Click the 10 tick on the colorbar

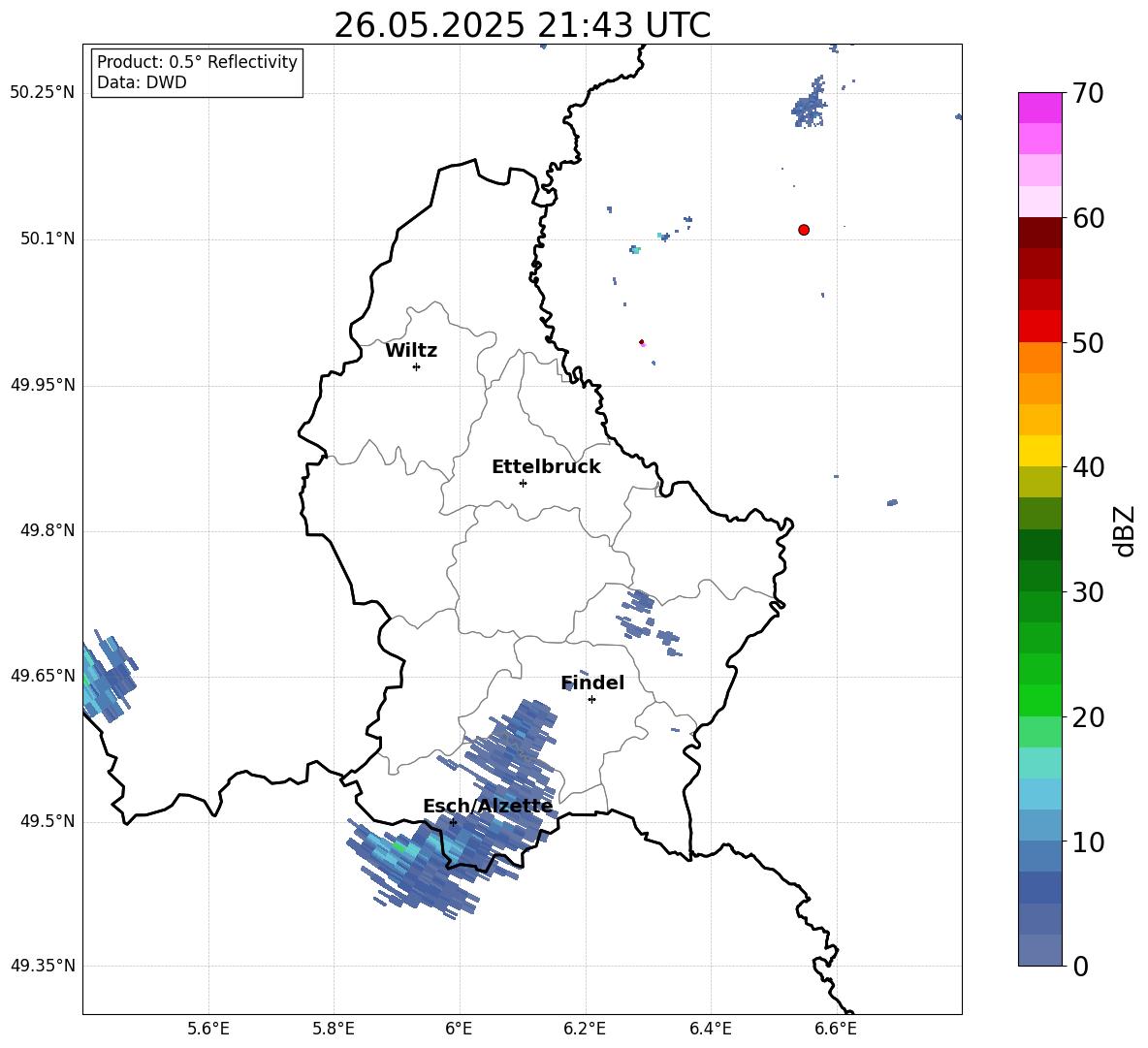(x=1088, y=842)
